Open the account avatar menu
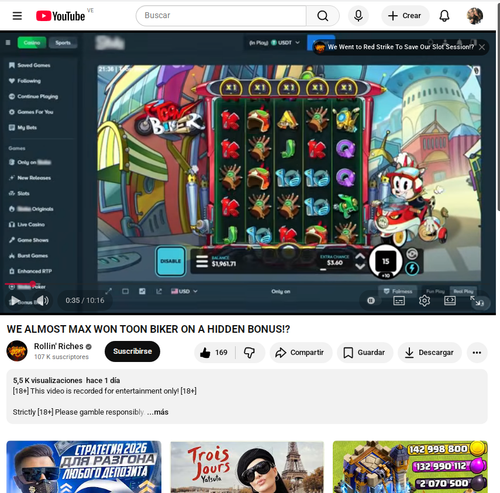This screenshot has width=500, height=493. point(475,16)
